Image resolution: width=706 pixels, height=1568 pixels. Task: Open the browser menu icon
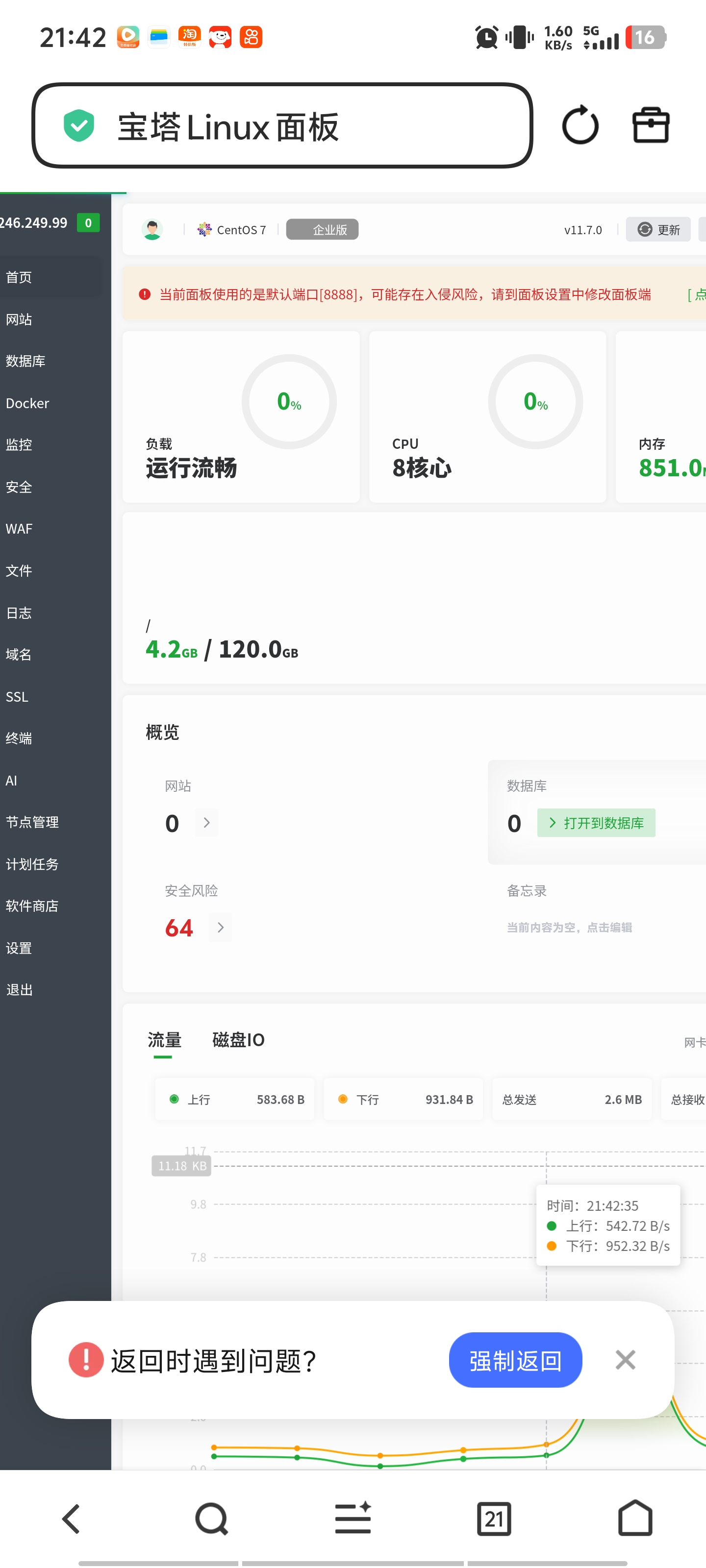pos(353,1518)
